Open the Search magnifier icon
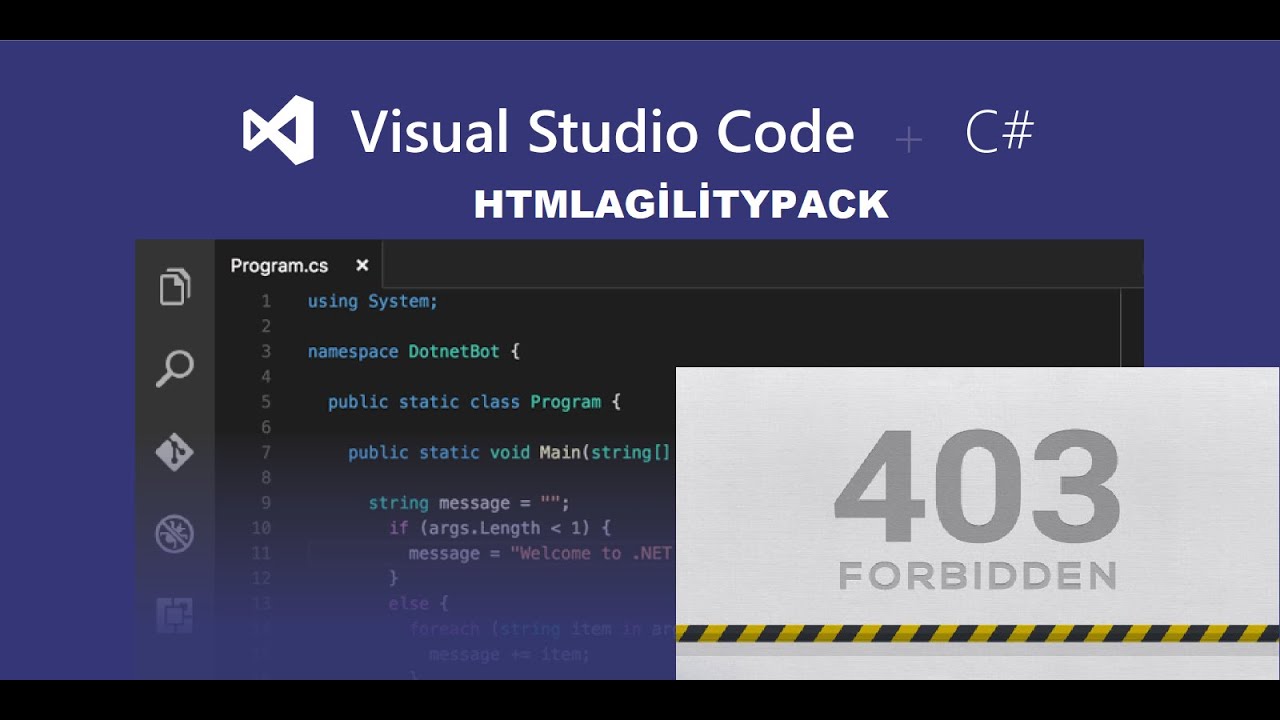The height and width of the screenshot is (720, 1280). click(174, 368)
